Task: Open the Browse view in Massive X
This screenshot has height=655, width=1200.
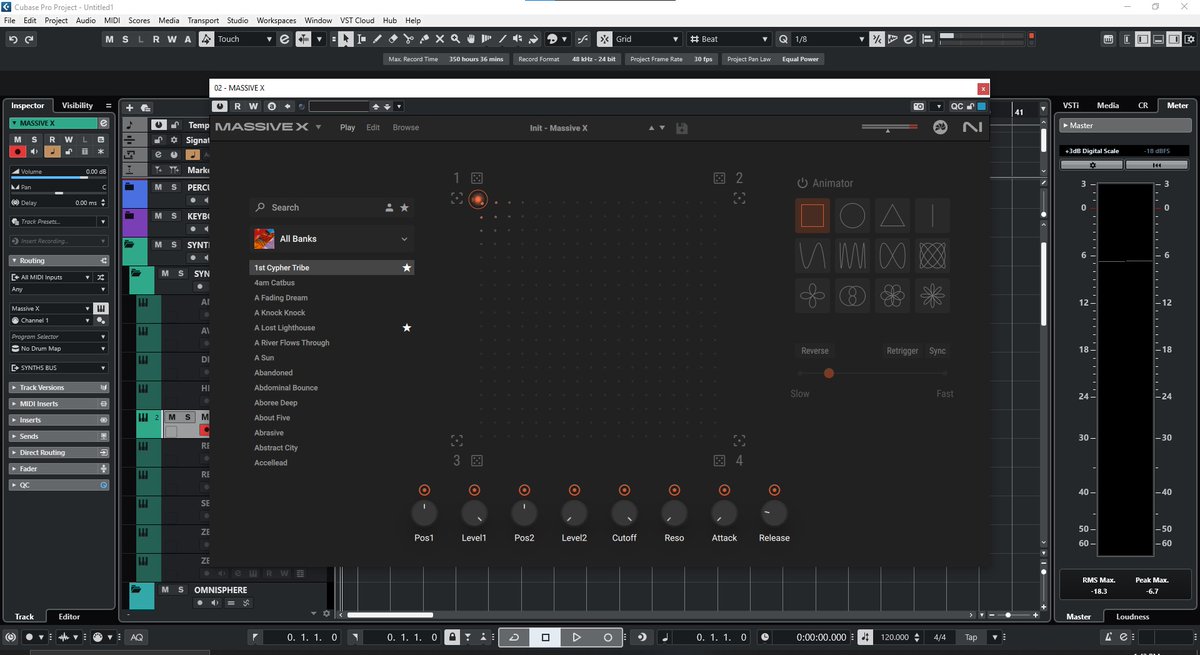Action: pos(406,128)
